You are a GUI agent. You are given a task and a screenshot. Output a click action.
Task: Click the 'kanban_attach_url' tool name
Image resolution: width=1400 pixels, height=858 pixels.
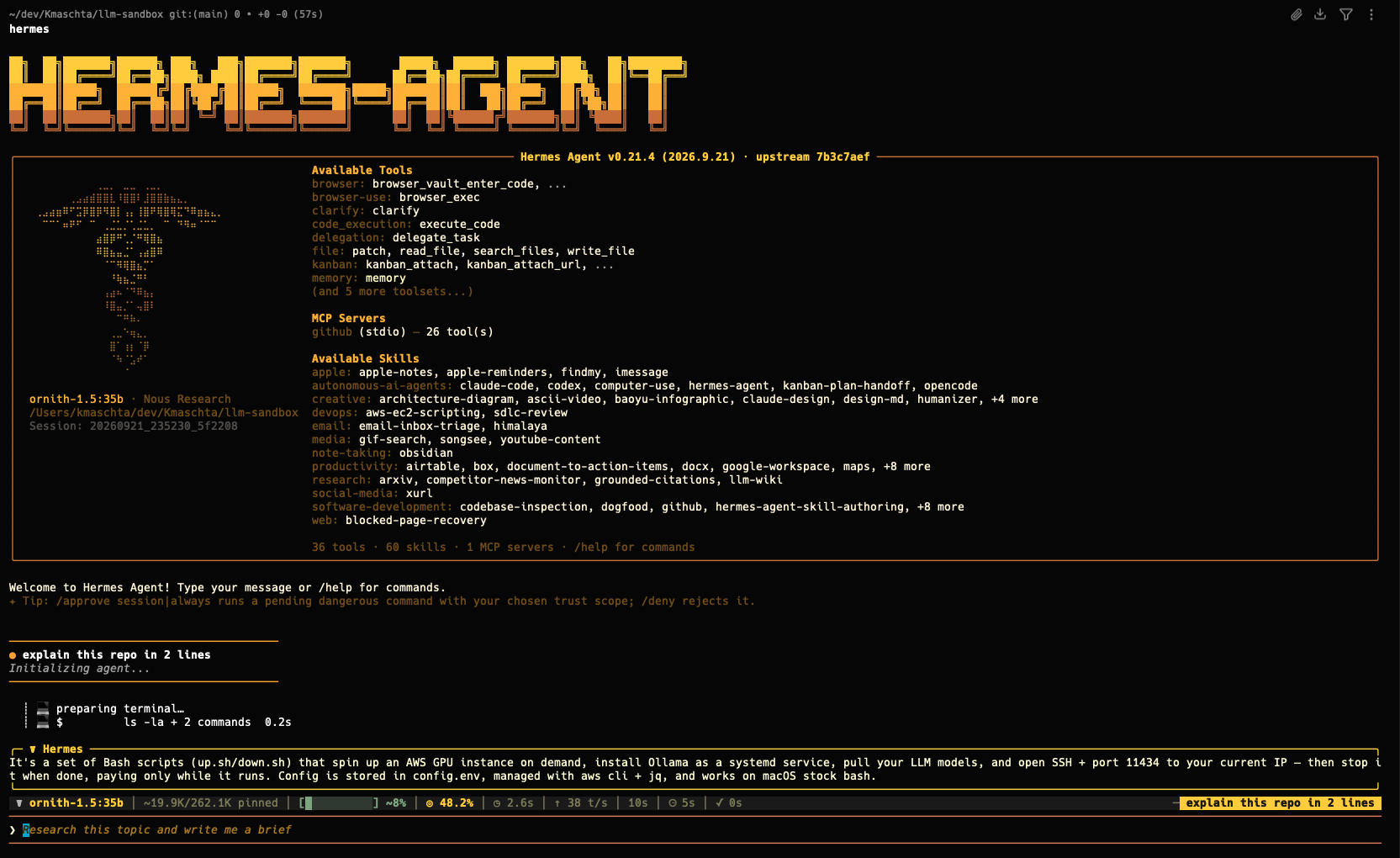click(x=524, y=265)
